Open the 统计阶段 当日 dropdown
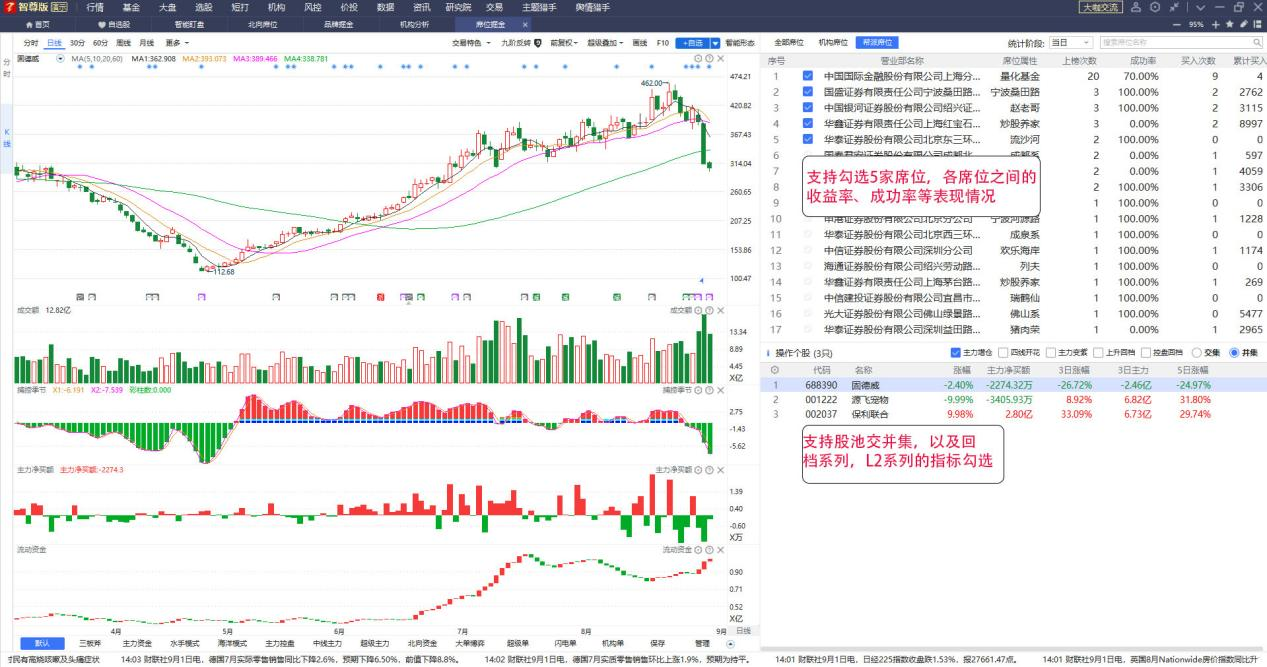 coord(1071,43)
